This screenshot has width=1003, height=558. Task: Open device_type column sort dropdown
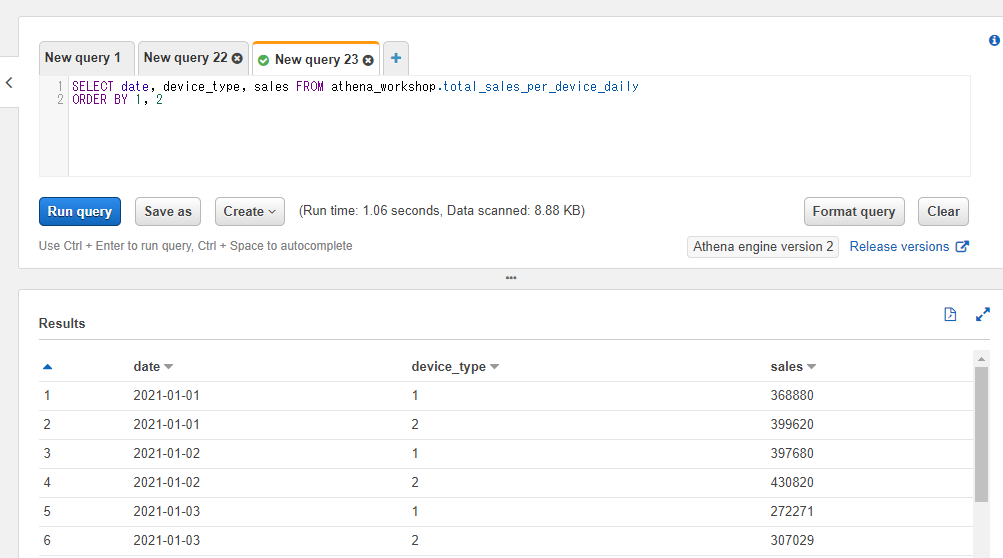[x=494, y=367]
